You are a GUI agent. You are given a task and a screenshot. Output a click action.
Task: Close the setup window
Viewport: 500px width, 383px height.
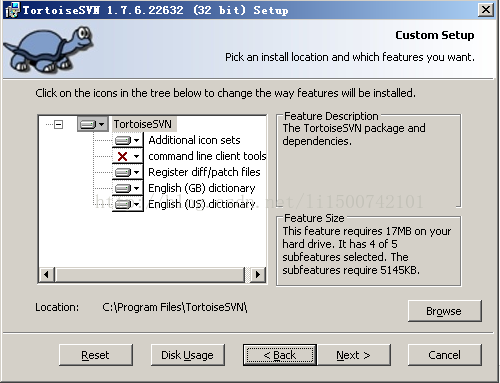pyautogui.click(x=486, y=10)
